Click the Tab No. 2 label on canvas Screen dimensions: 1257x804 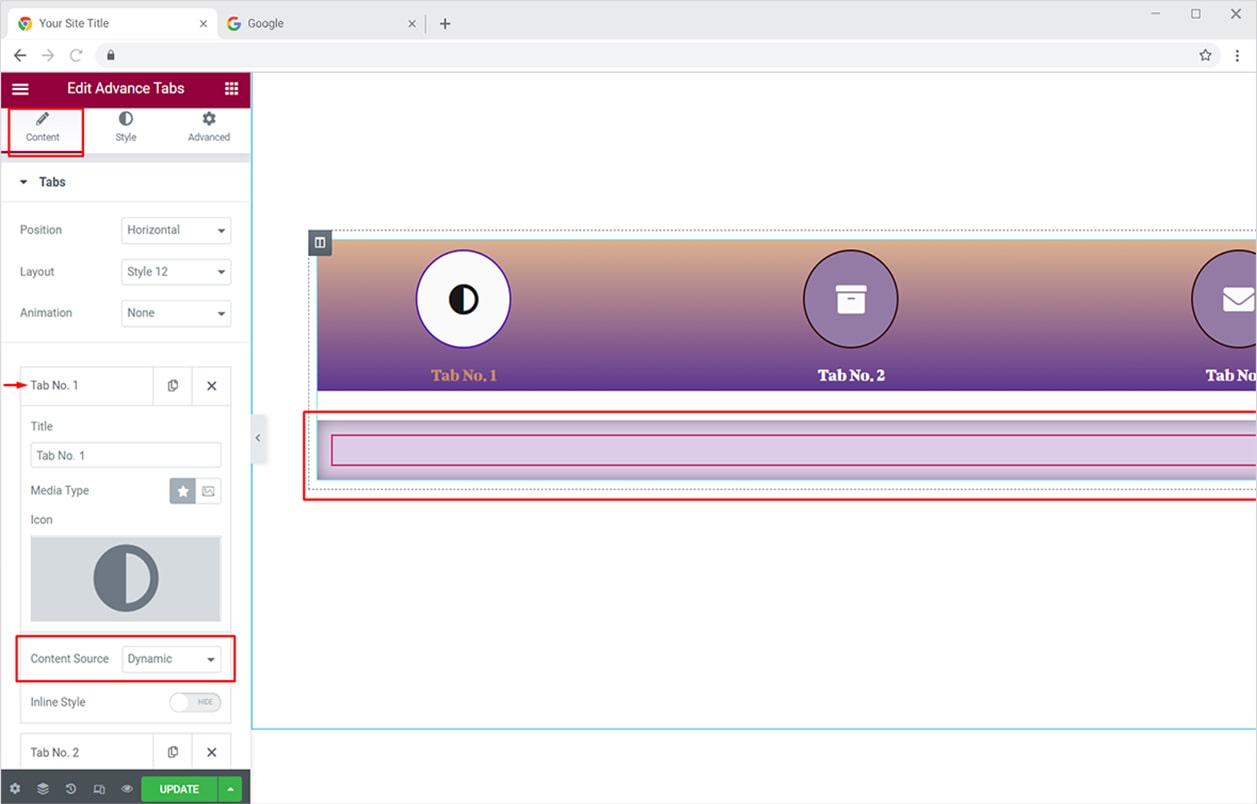pos(851,375)
